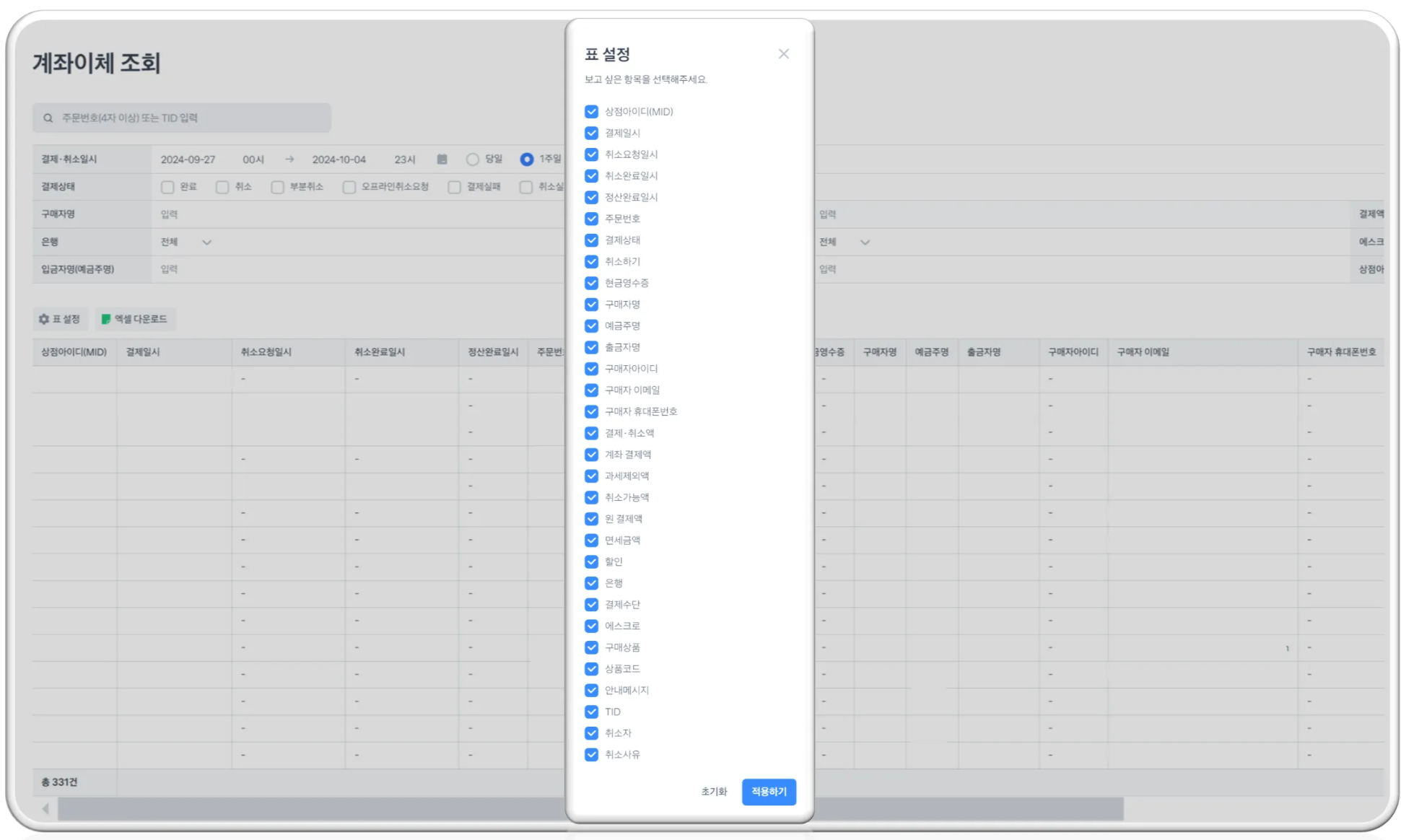The image size is (1401, 840).
Task: Click the 엑셀 다운로드 green icon
Action: click(106, 319)
